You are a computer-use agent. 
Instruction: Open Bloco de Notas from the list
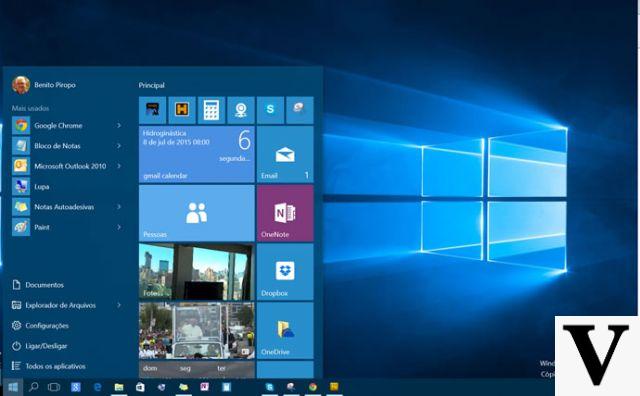(67, 146)
